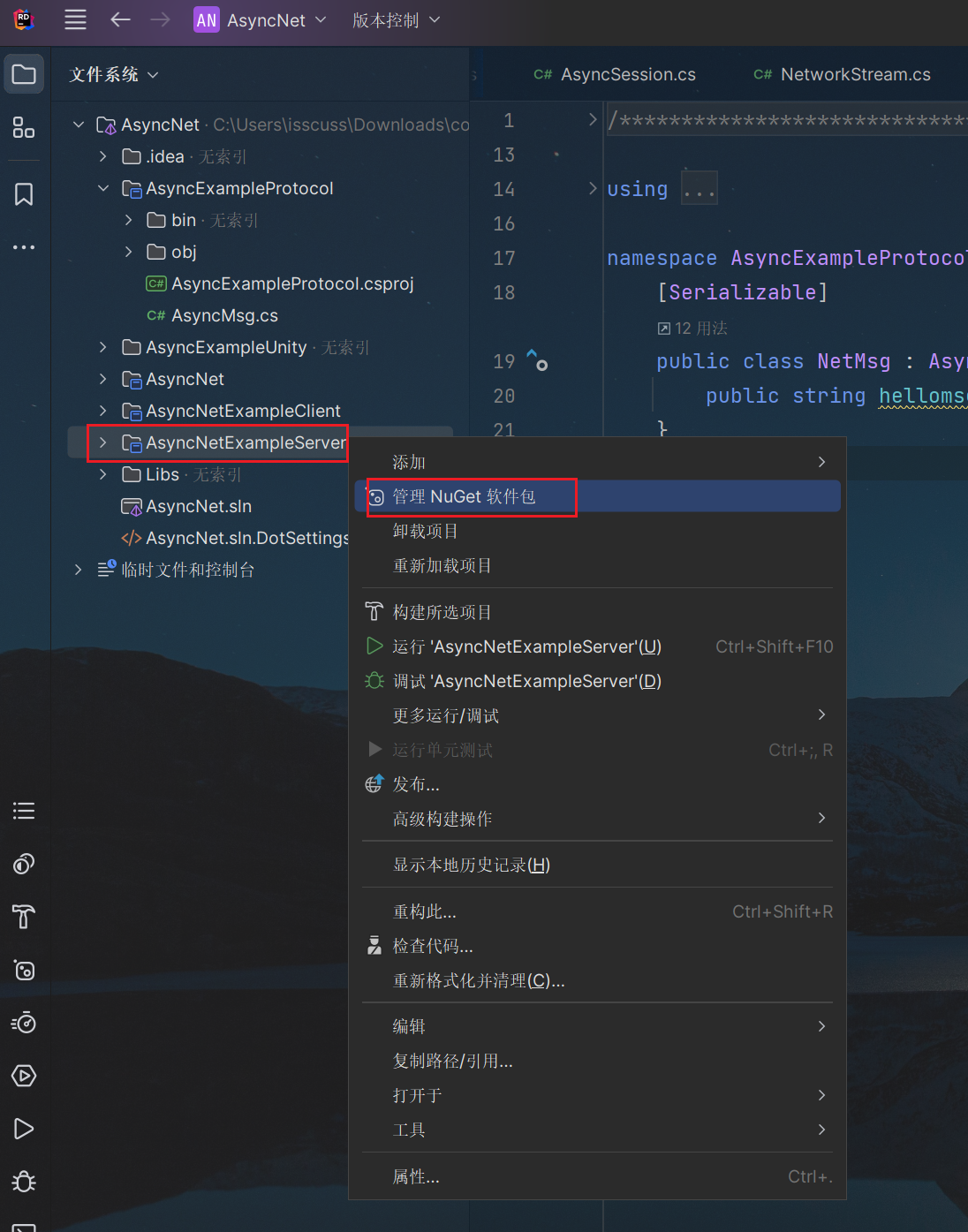Open the Services tool window icon
This screenshot has height=1232, width=968.
pos(24,1076)
